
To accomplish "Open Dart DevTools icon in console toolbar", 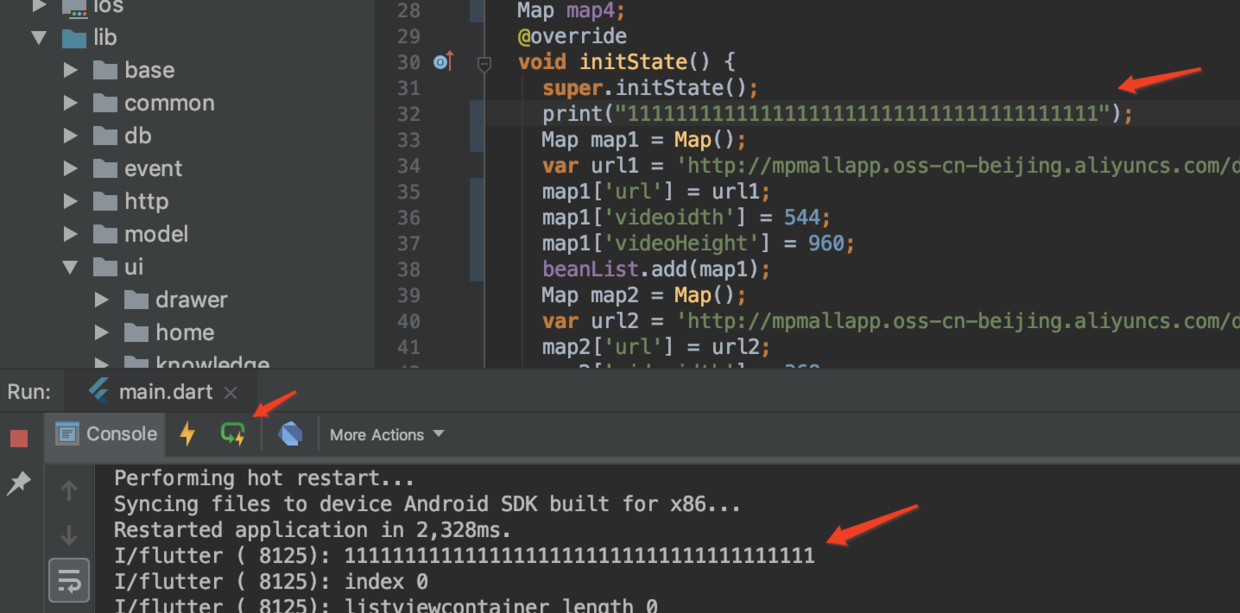I will pos(291,434).
